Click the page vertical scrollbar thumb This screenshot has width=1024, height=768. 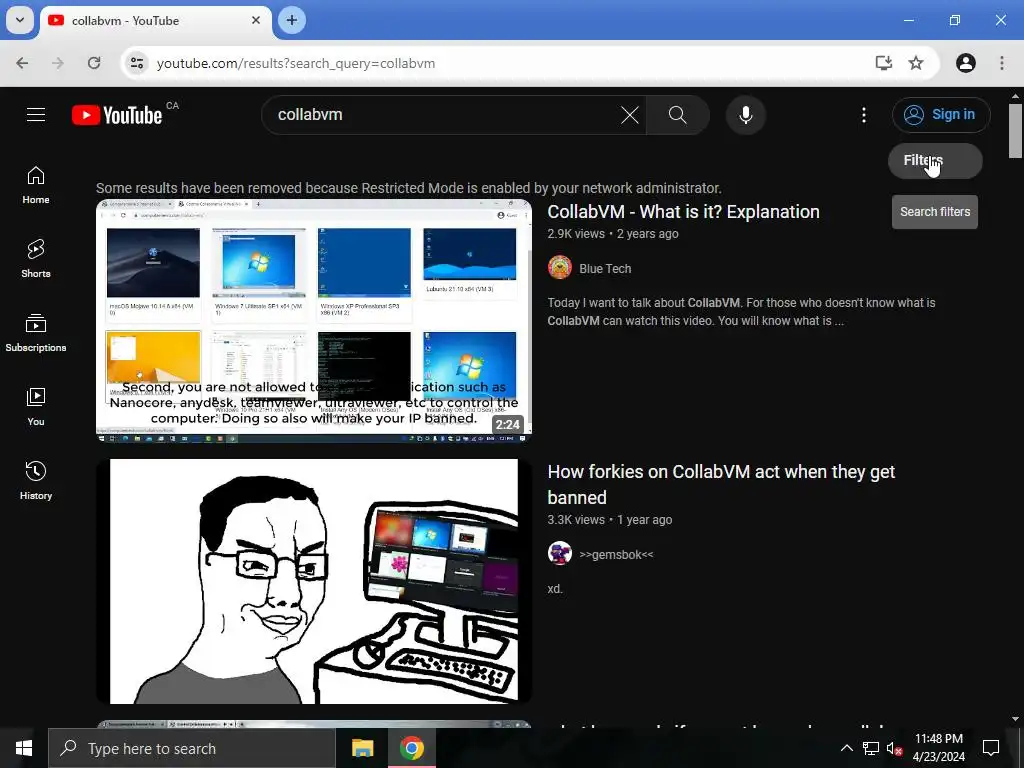pos(1015,131)
